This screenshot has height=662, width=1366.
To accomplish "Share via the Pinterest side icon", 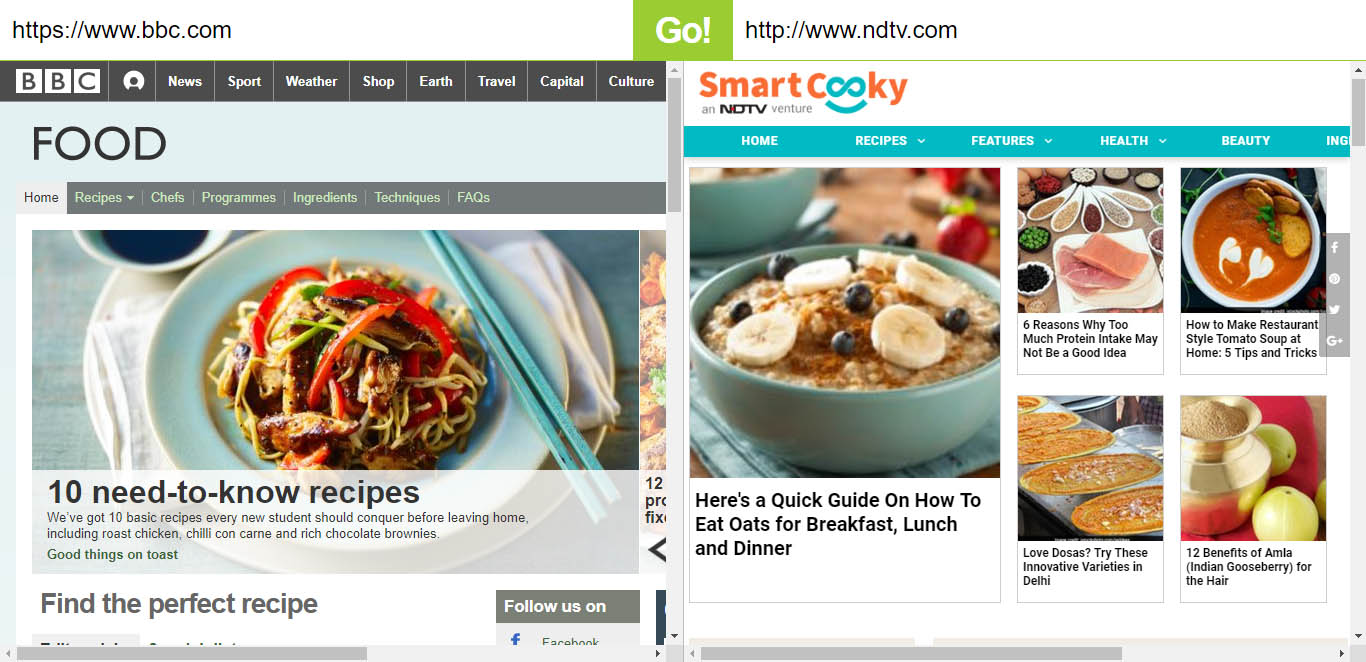I will [1335, 279].
